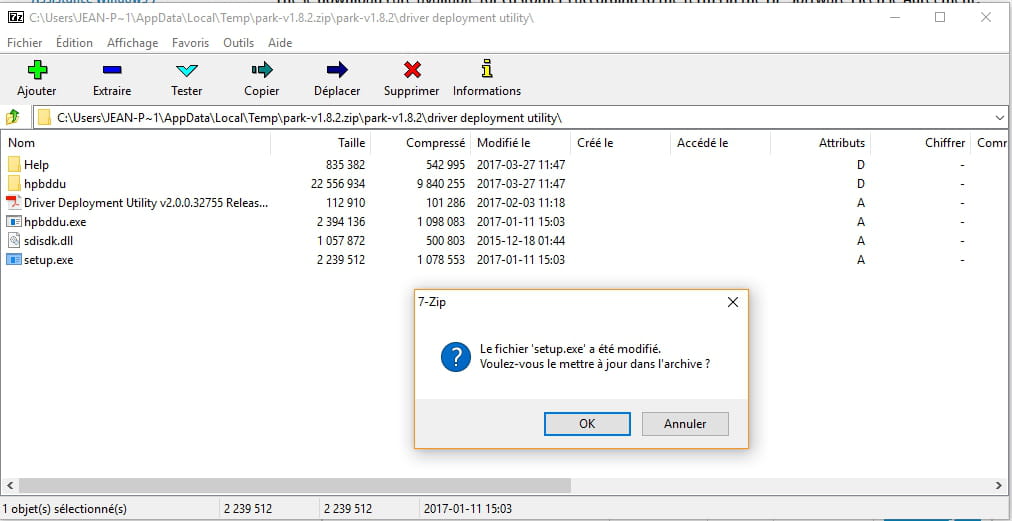This screenshot has width=1012, height=521.
Task: Select the Help folder name
Action: point(36,165)
